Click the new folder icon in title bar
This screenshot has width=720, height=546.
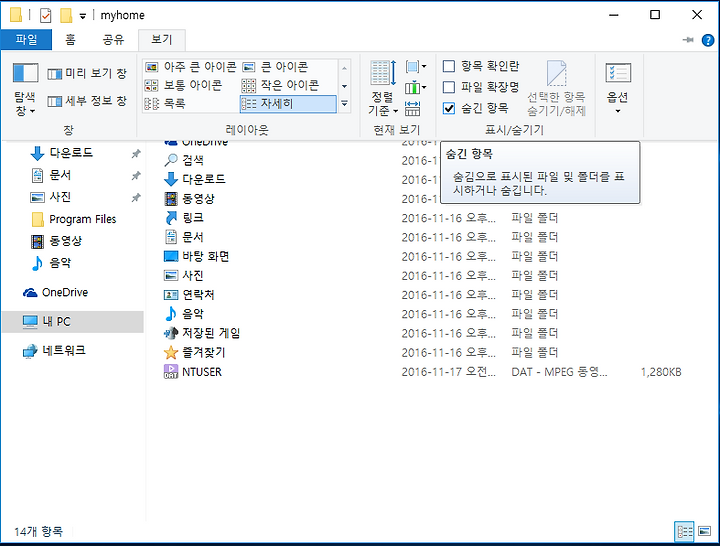click(66, 15)
